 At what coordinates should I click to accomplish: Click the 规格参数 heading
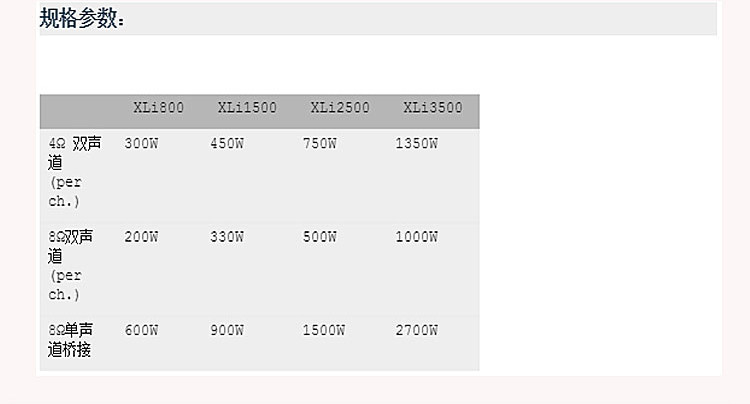pyautogui.click(x=82, y=18)
